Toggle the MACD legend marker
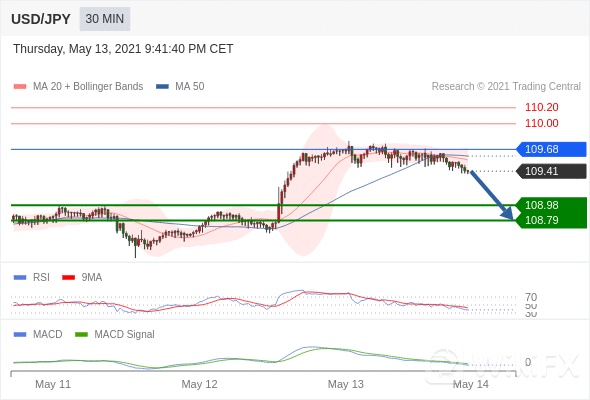Viewport: 590px width, 400px height. 20,335
